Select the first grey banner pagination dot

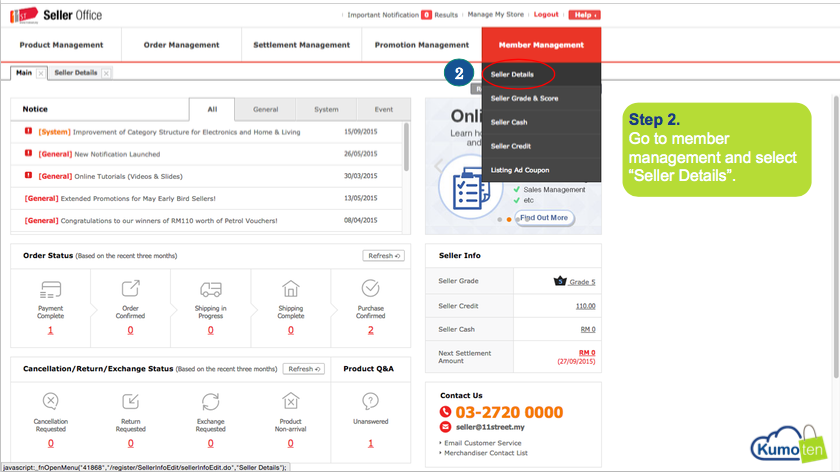click(x=500, y=220)
